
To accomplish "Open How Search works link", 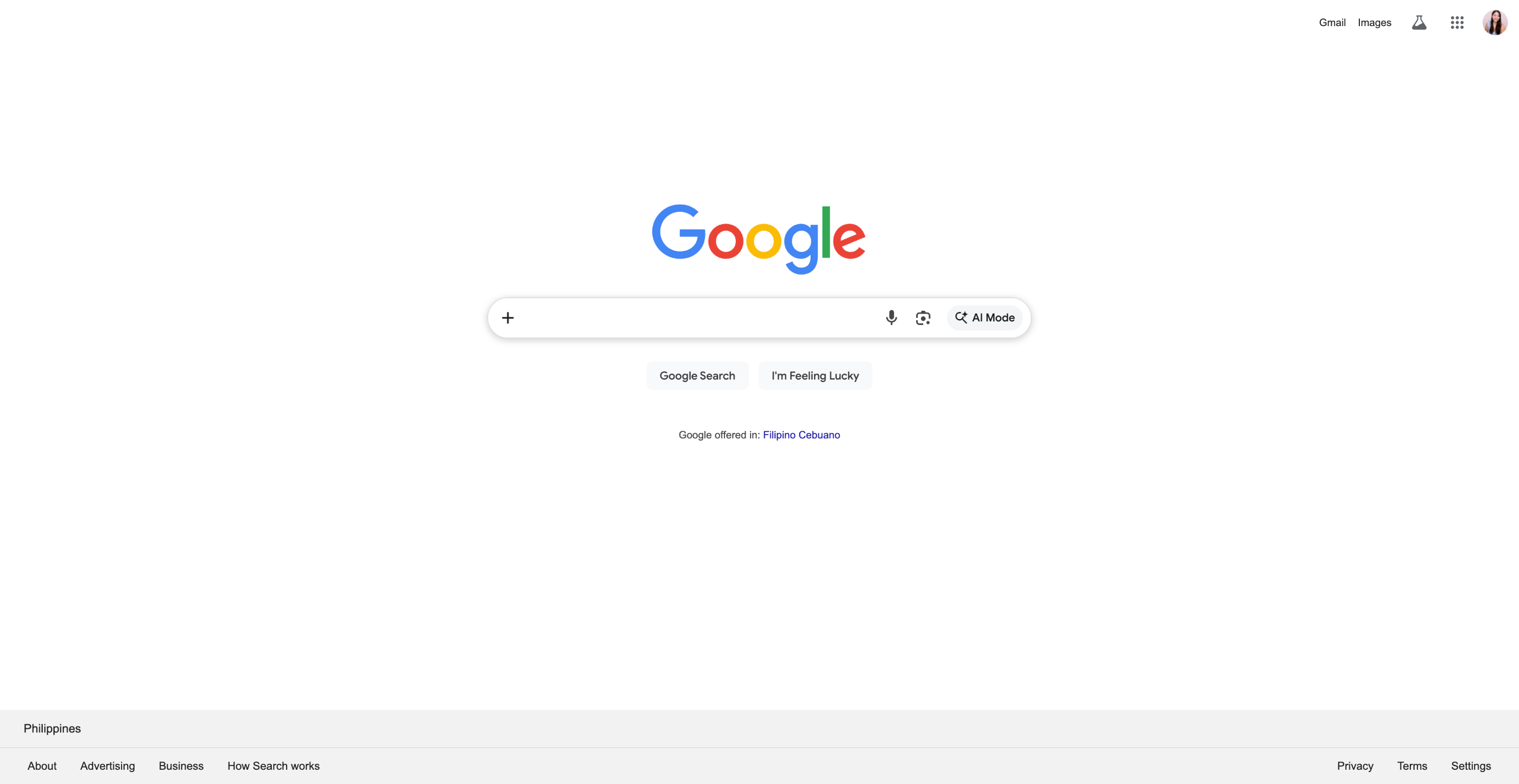I will [x=274, y=766].
